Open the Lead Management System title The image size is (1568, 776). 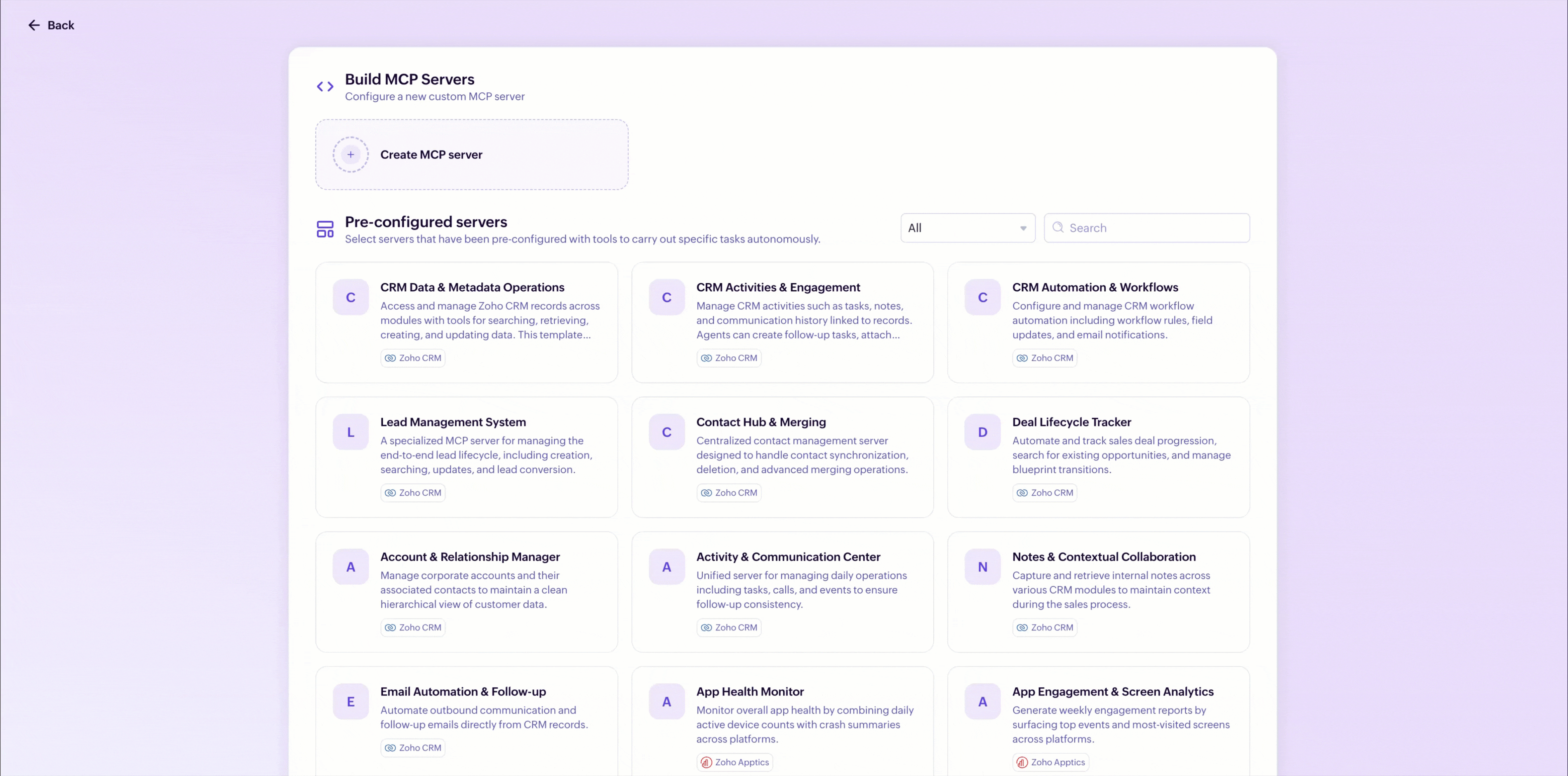[x=453, y=422]
